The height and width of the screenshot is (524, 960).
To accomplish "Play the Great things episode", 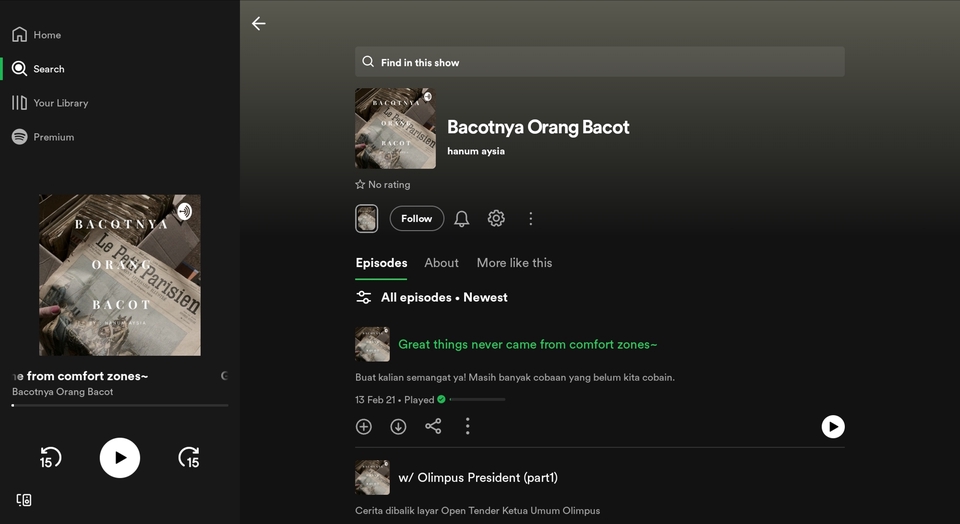I will (x=833, y=427).
